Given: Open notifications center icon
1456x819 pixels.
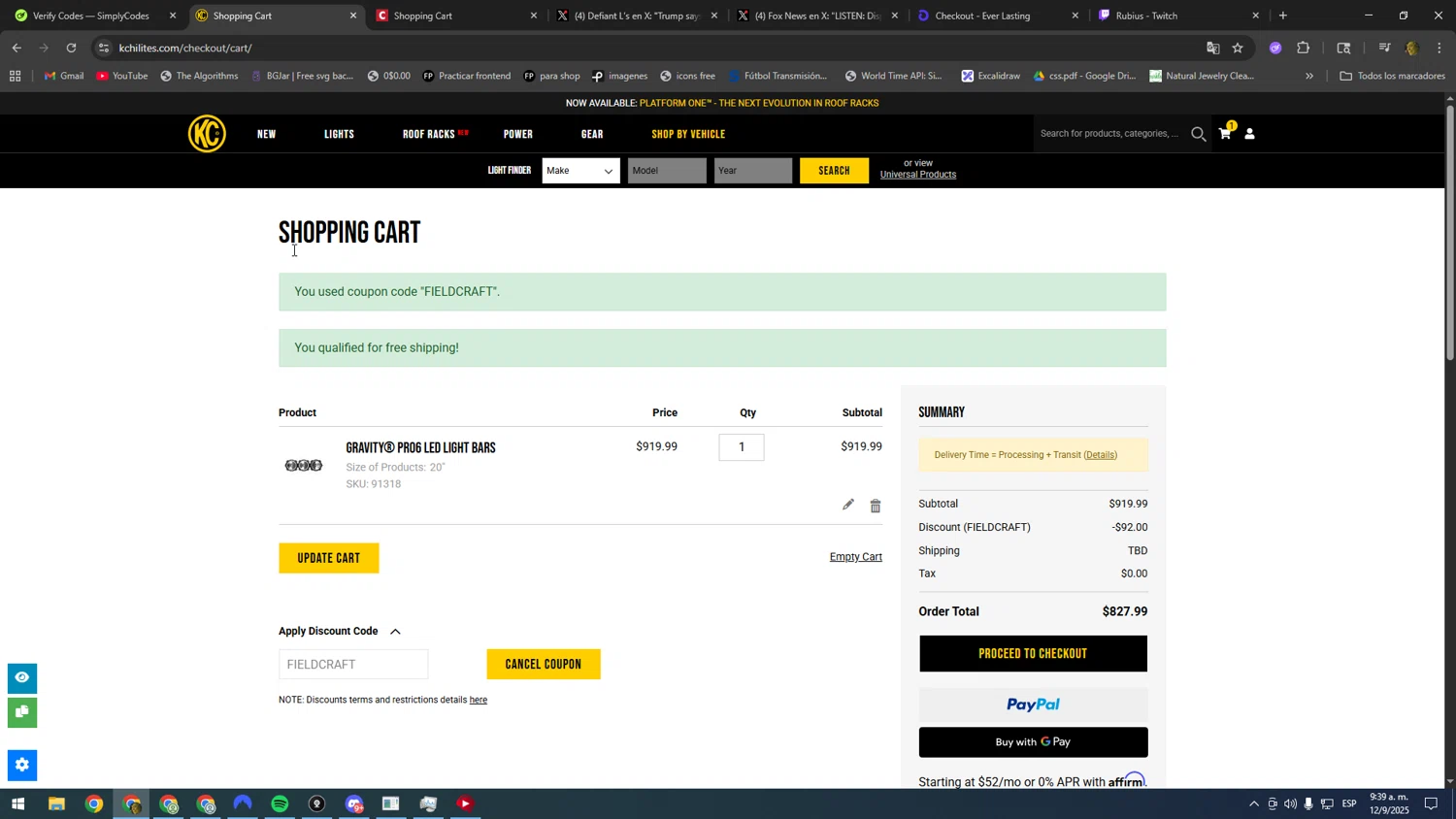Looking at the screenshot, I should click(1431, 803).
